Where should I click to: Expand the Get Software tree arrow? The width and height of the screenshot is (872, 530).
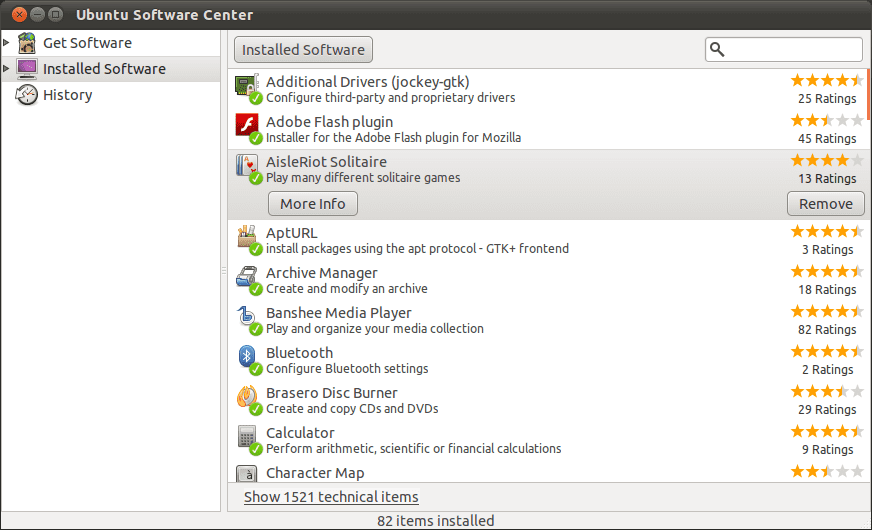coord(6,42)
